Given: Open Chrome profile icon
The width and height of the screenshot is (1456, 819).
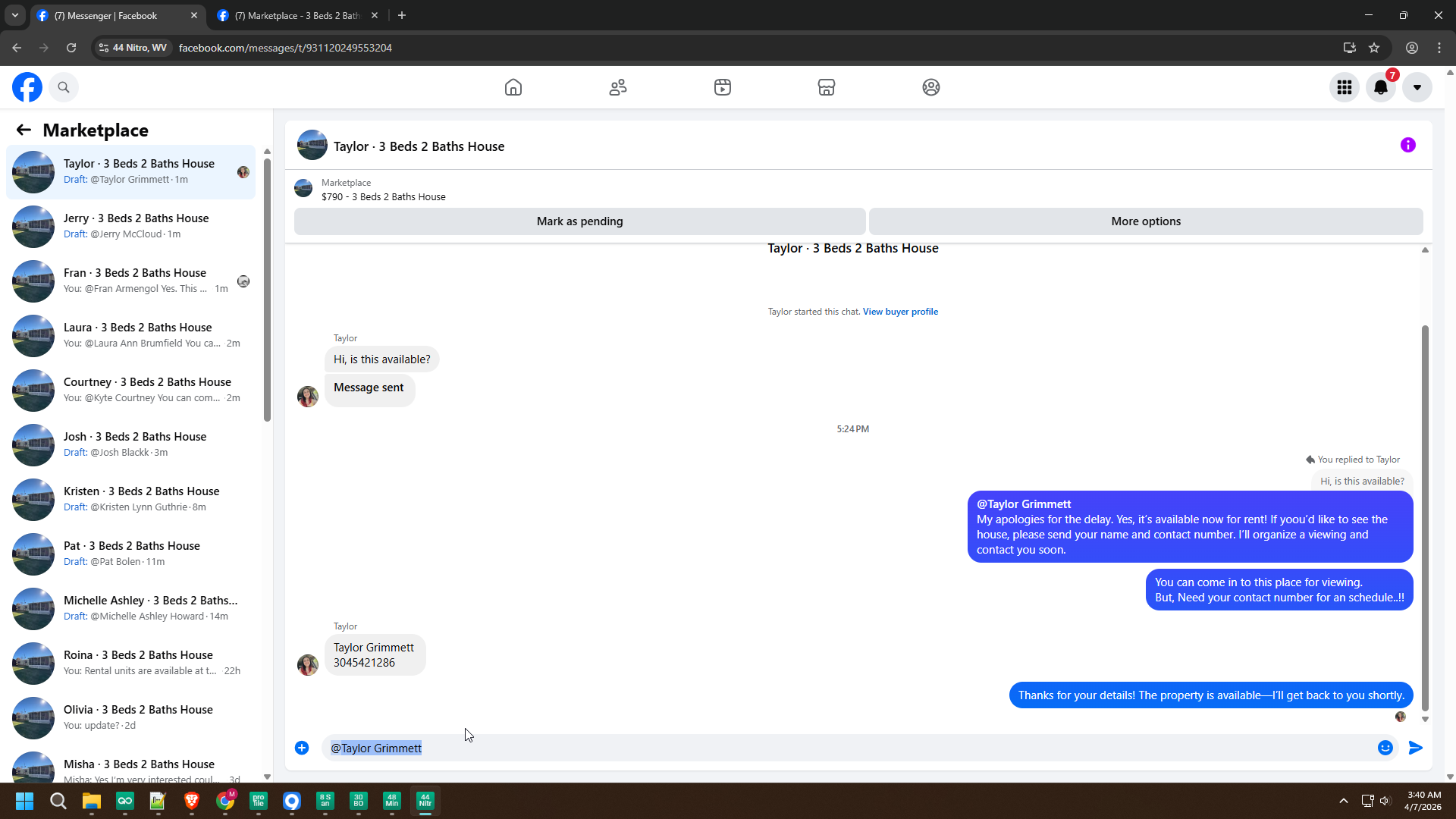Looking at the screenshot, I should tap(1412, 48).
